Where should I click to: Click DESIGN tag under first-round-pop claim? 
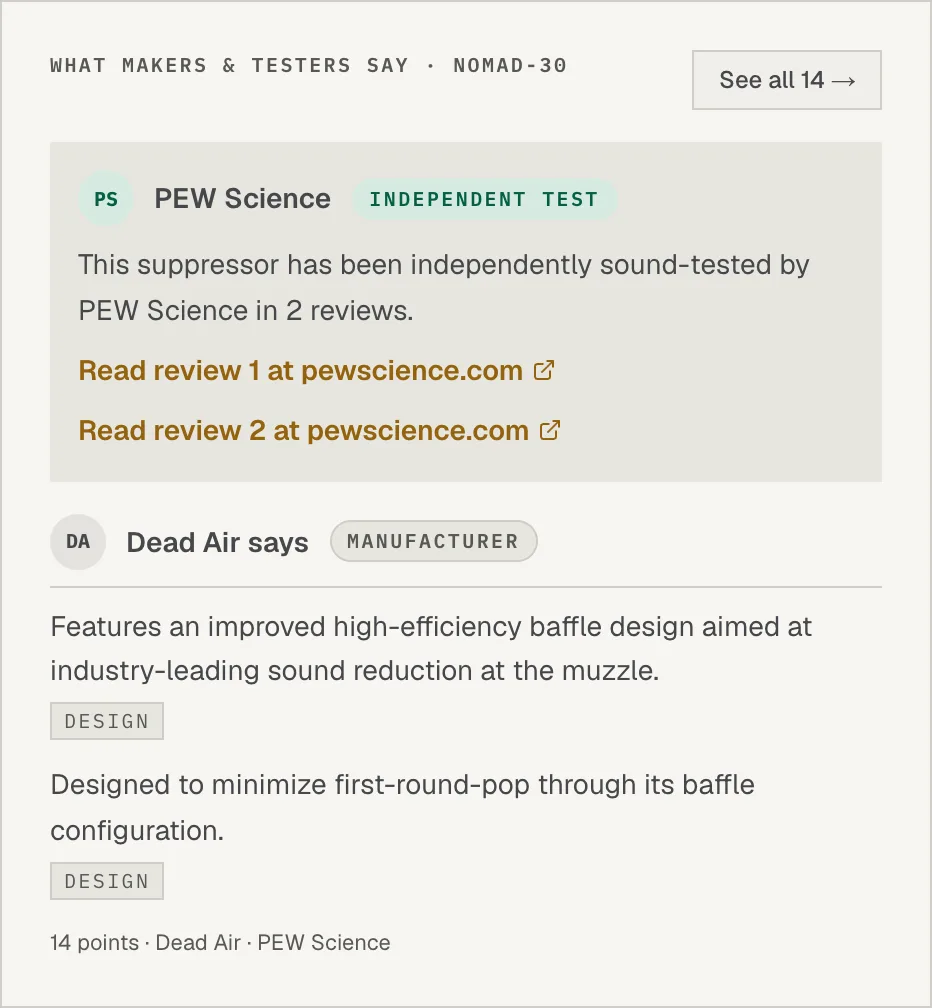(107, 881)
